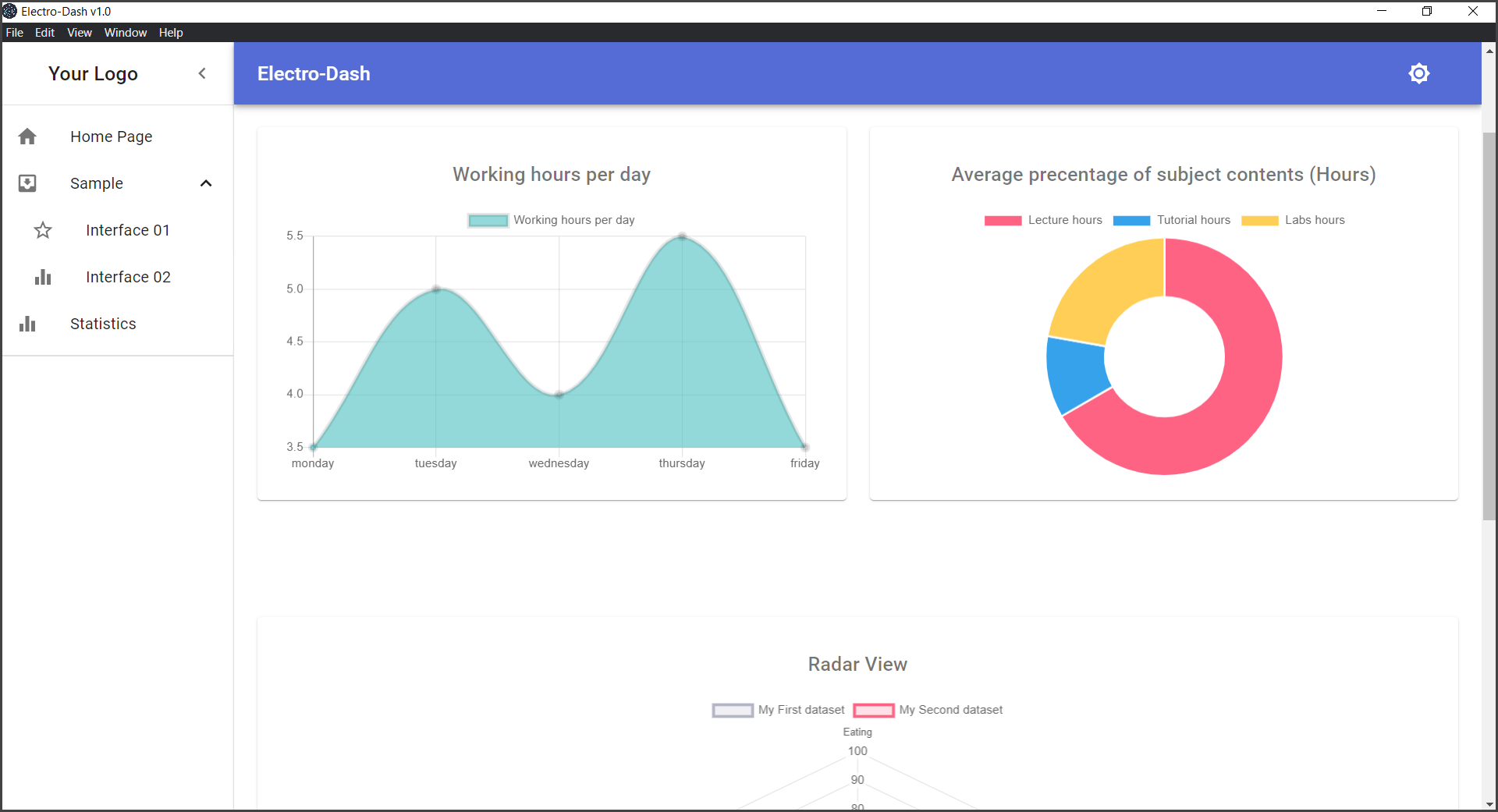Restore down the Electro-Dash window
Viewport: 1498px width, 812px height.
tap(1427, 11)
